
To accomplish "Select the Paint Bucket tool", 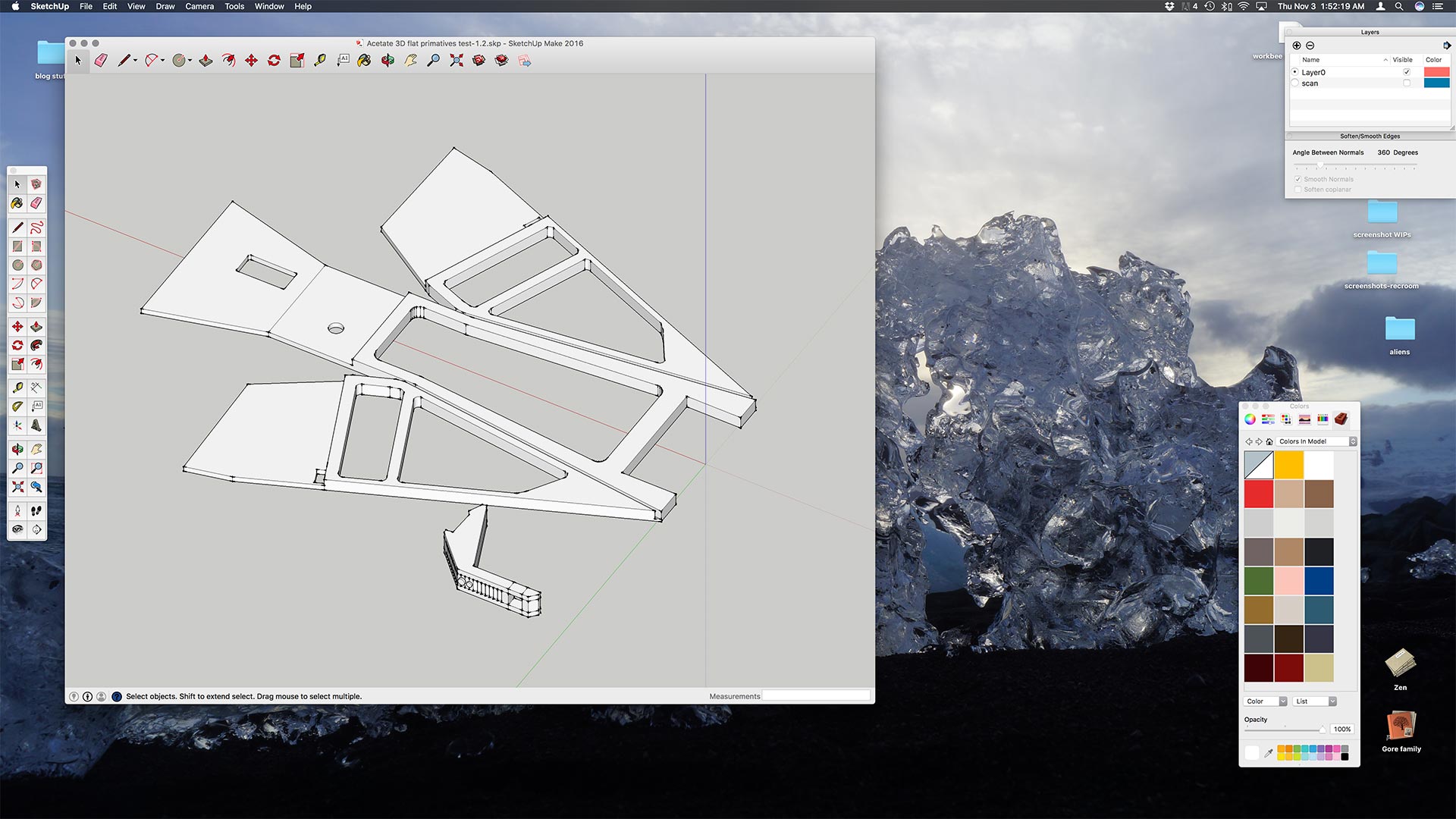I will coord(365,61).
